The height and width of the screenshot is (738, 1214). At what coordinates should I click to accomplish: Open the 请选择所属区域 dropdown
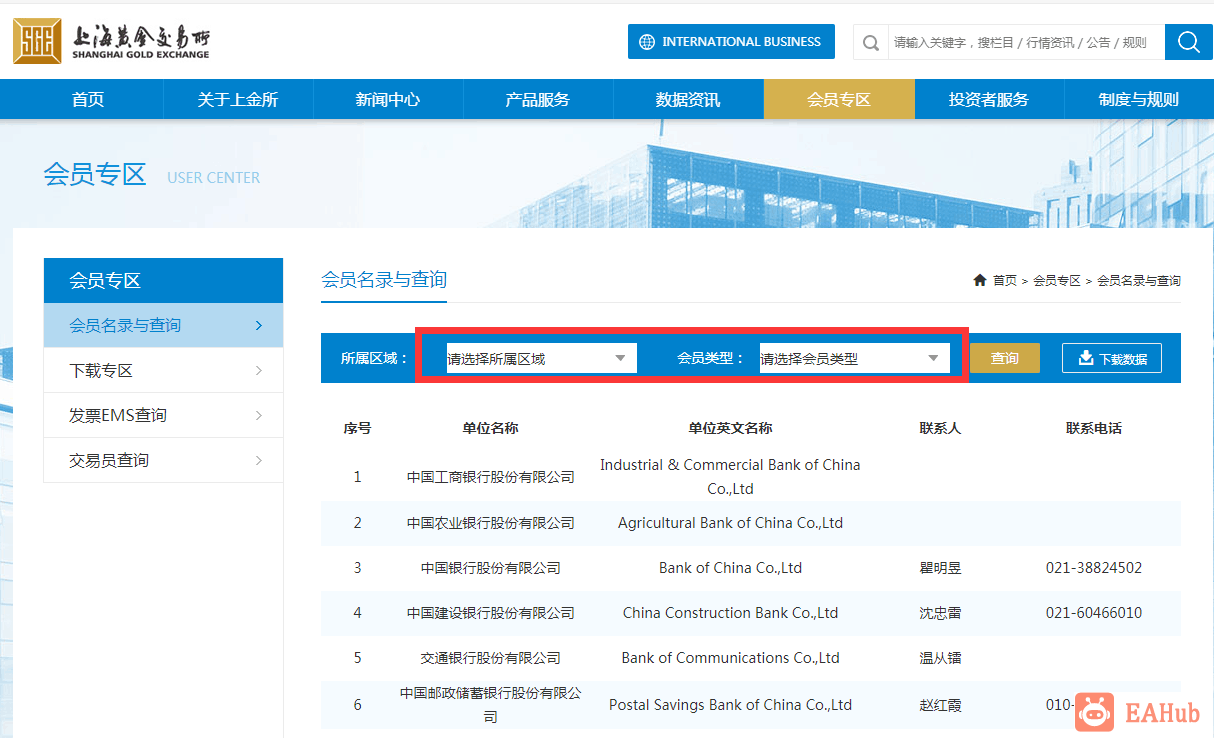click(541, 358)
